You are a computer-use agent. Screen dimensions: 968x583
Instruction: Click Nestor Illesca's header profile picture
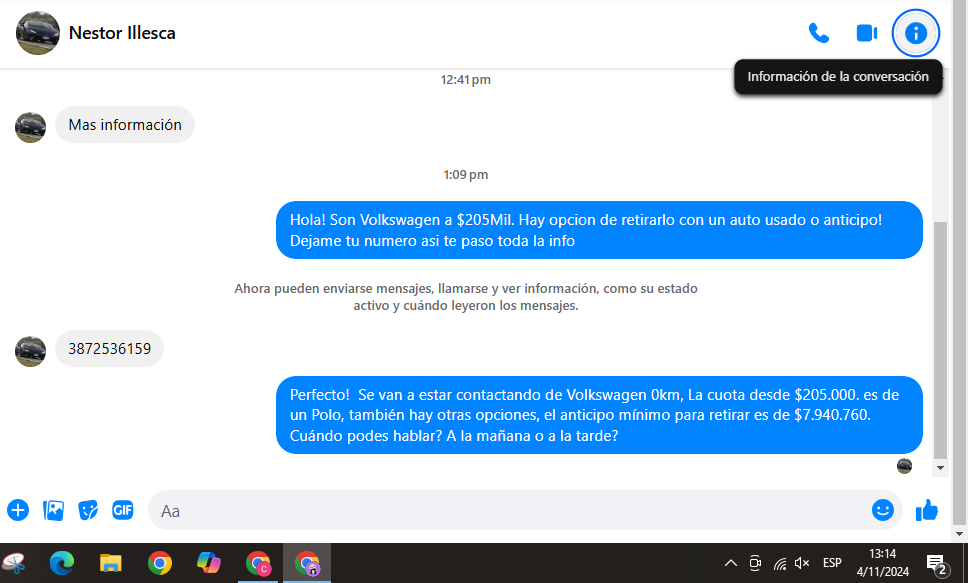coord(38,33)
